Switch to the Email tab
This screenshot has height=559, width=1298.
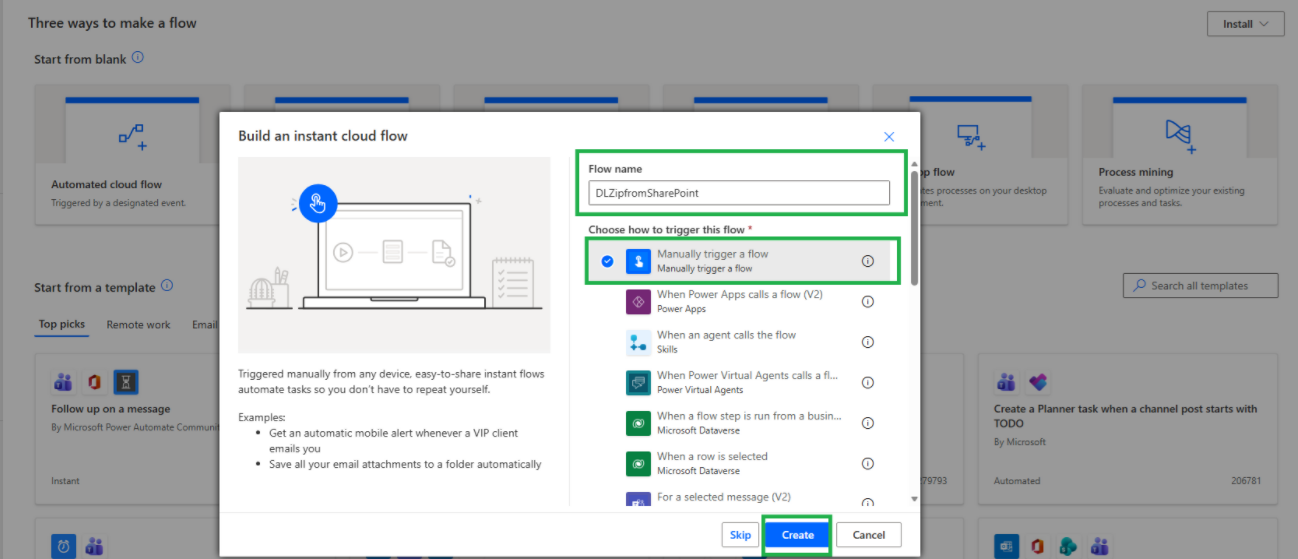point(204,324)
